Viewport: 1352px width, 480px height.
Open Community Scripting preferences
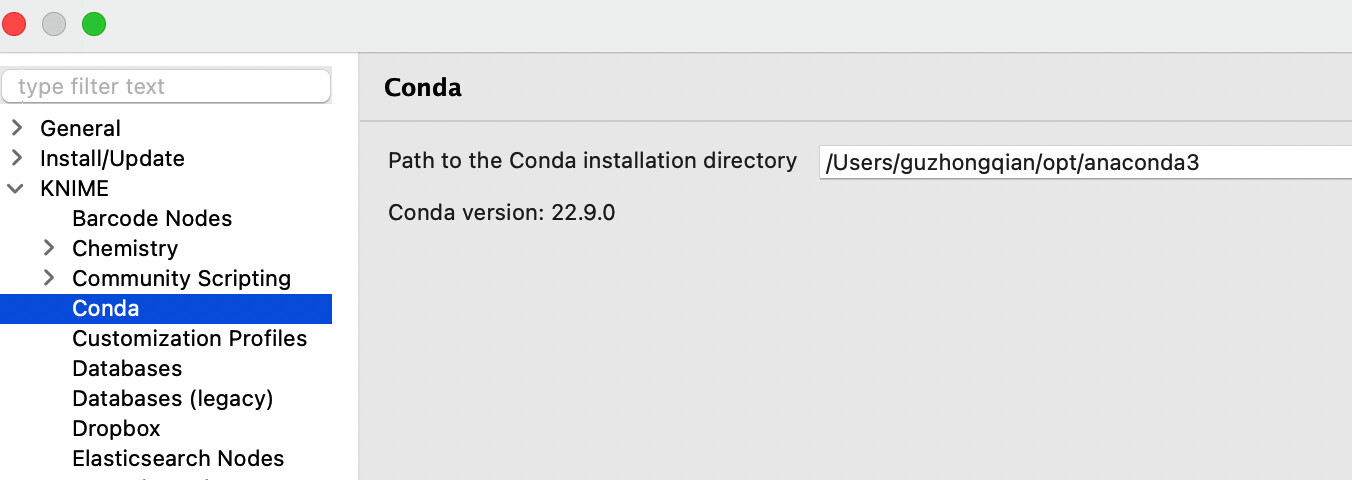(181, 278)
